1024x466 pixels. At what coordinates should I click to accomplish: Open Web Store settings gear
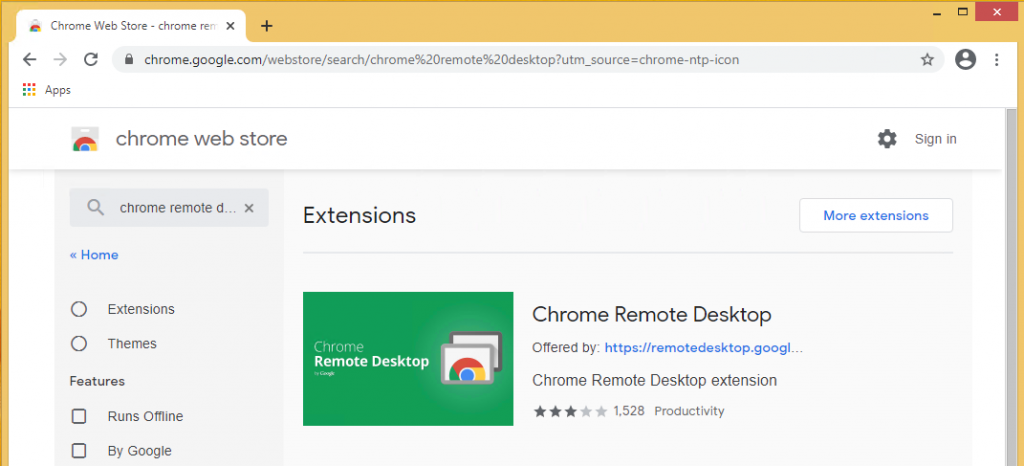point(887,139)
